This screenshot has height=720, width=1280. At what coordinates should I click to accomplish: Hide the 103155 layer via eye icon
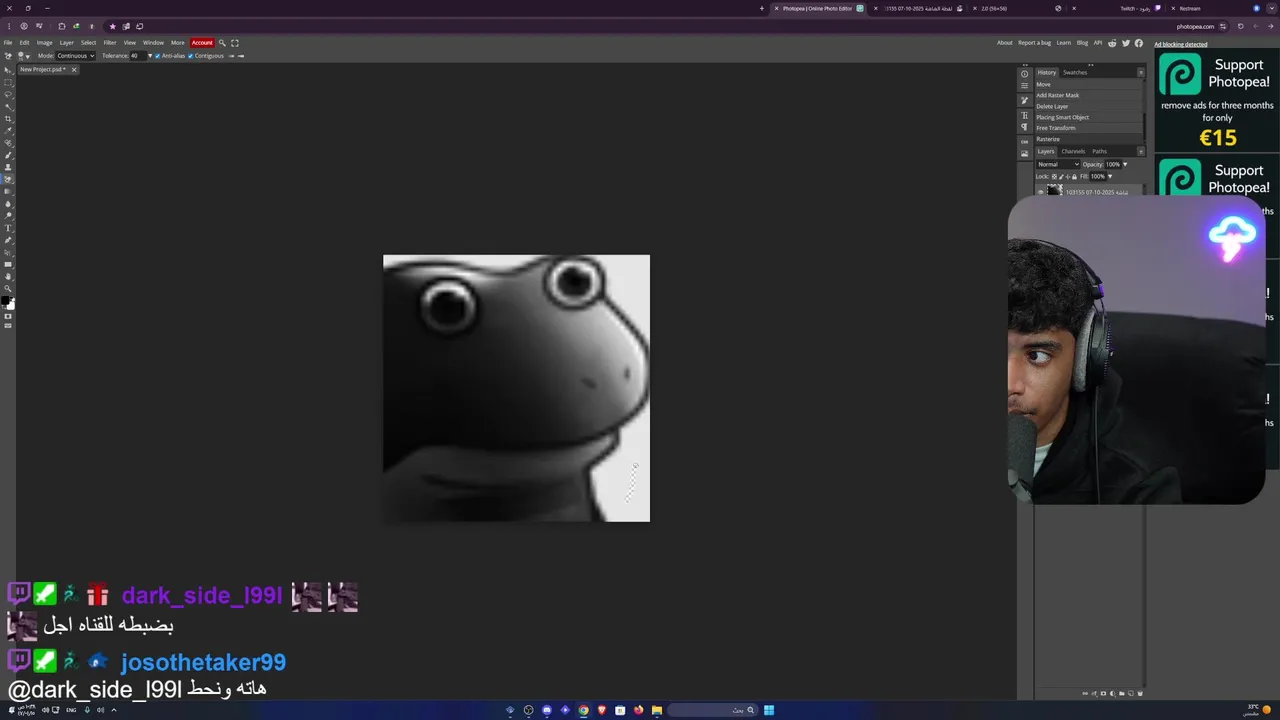coord(1041,192)
